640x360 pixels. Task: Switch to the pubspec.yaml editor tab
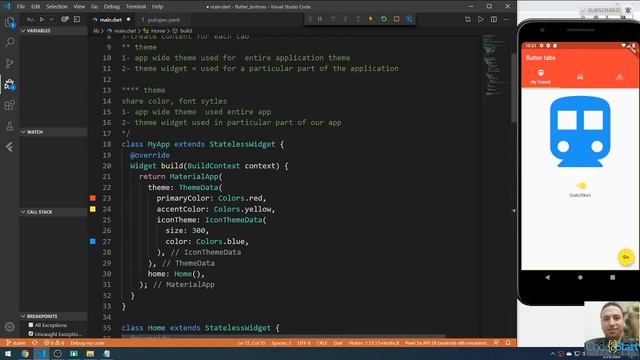(163, 20)
